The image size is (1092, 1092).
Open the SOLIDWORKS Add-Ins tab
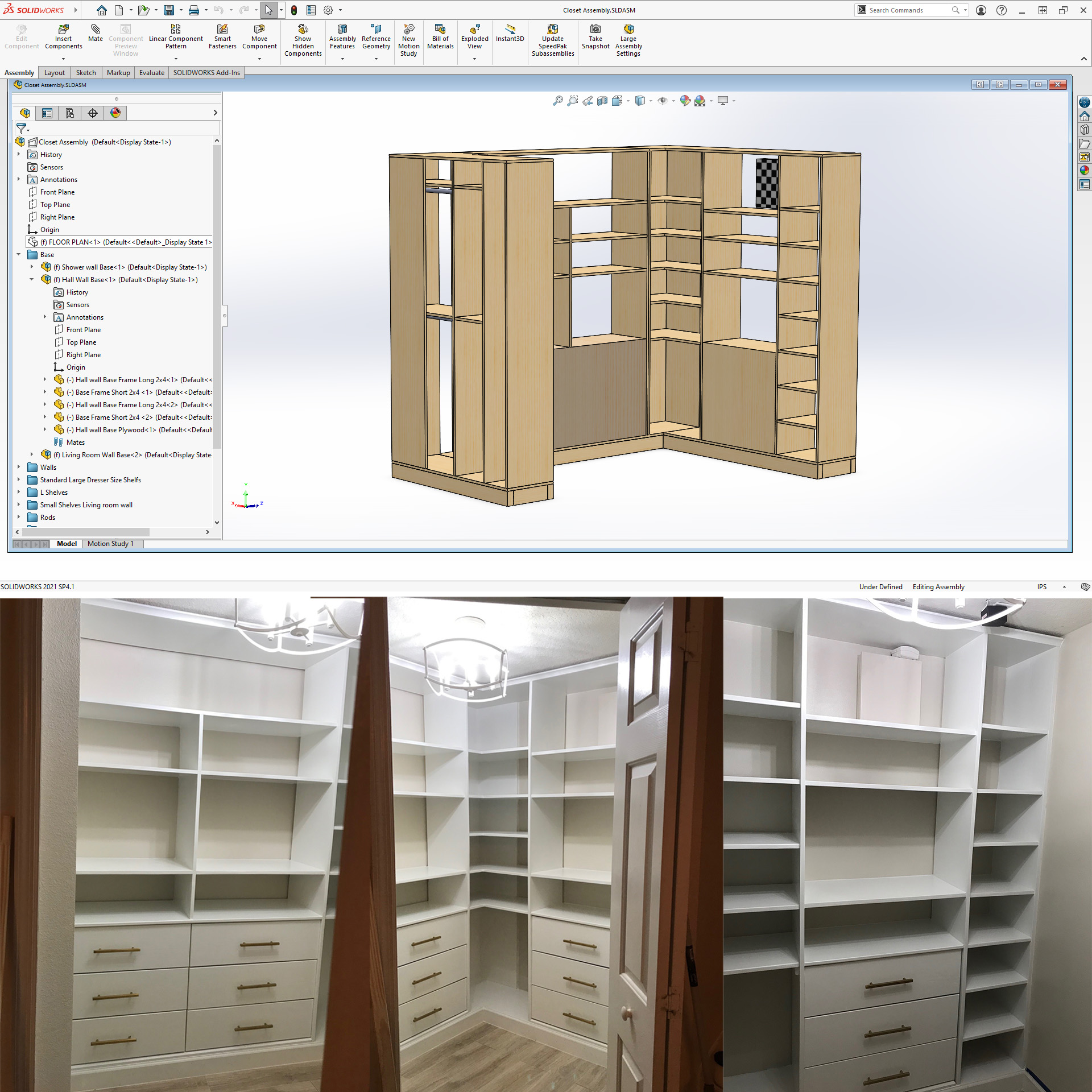(206, 73)
